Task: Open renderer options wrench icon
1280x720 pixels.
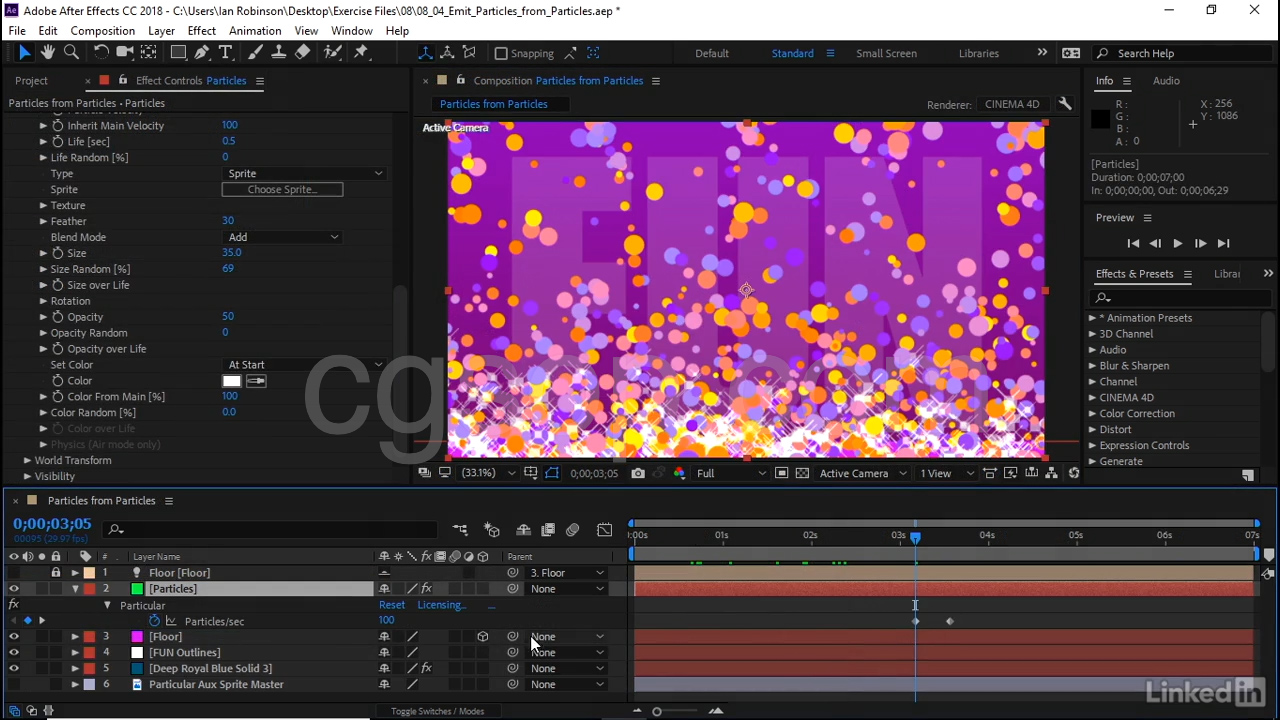Action: click(1065, 104)
